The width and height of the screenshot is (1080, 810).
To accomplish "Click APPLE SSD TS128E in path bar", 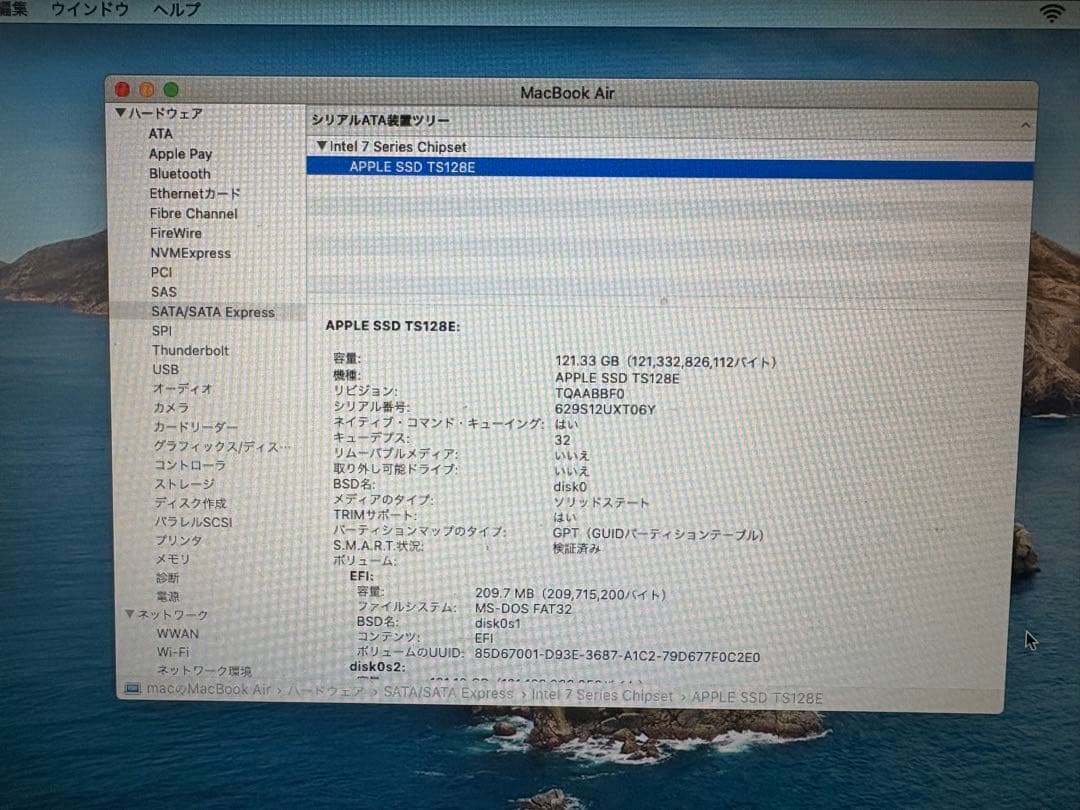I will [x=757, y=697].
